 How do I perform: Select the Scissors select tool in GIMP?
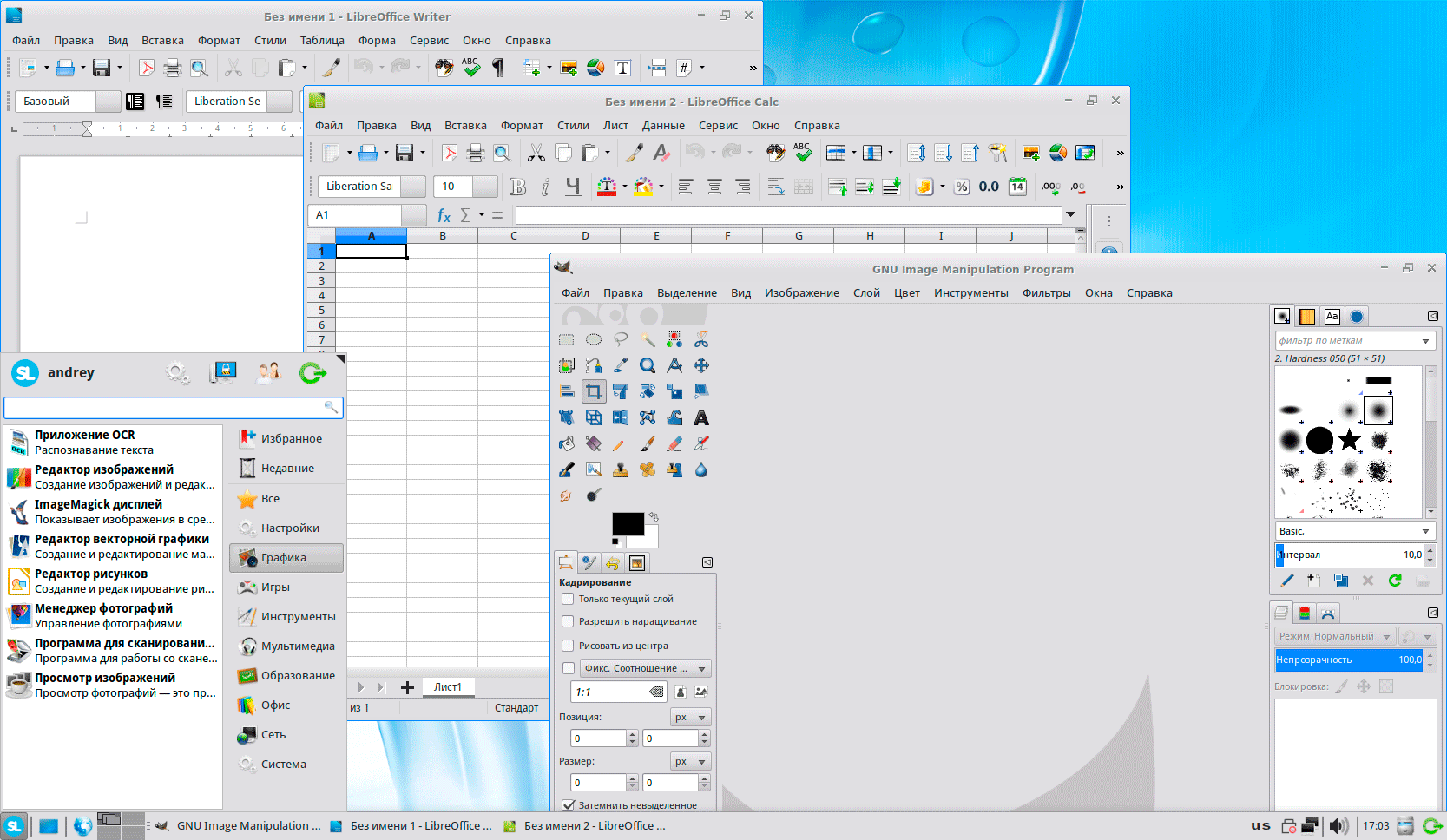pos(701,339)
